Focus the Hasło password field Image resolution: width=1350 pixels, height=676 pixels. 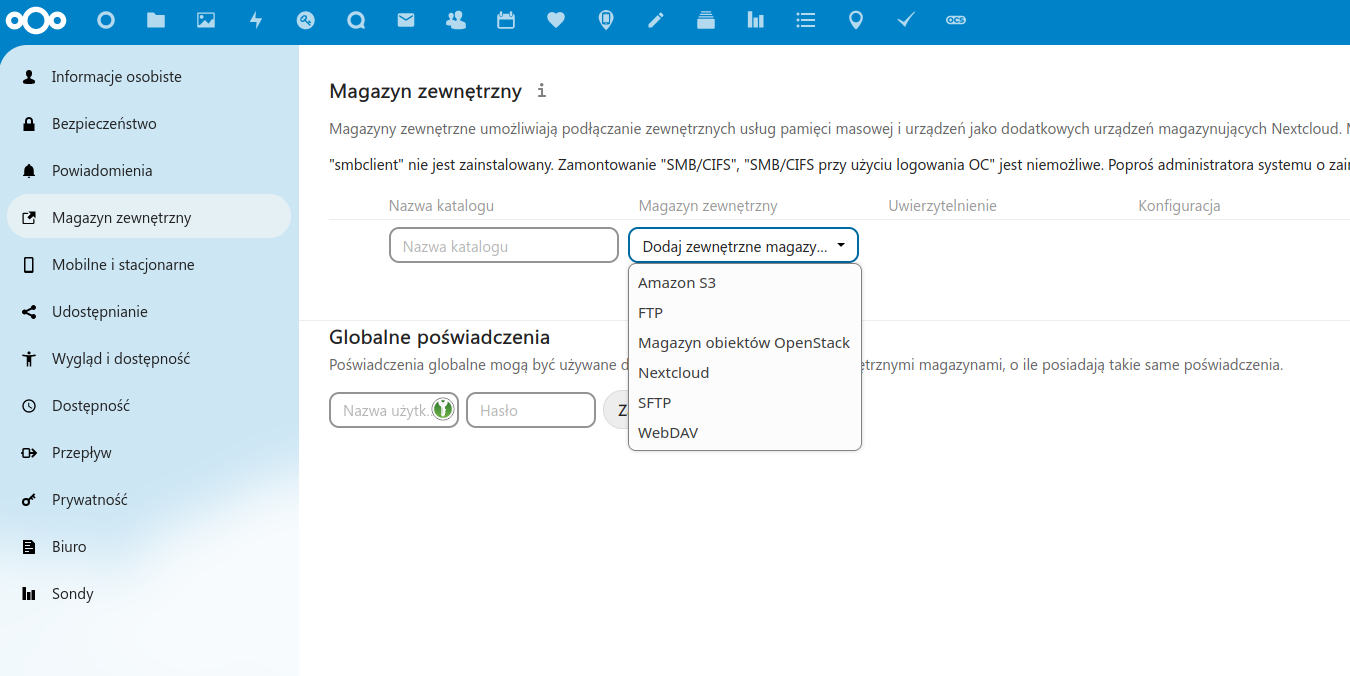(530, 410)
